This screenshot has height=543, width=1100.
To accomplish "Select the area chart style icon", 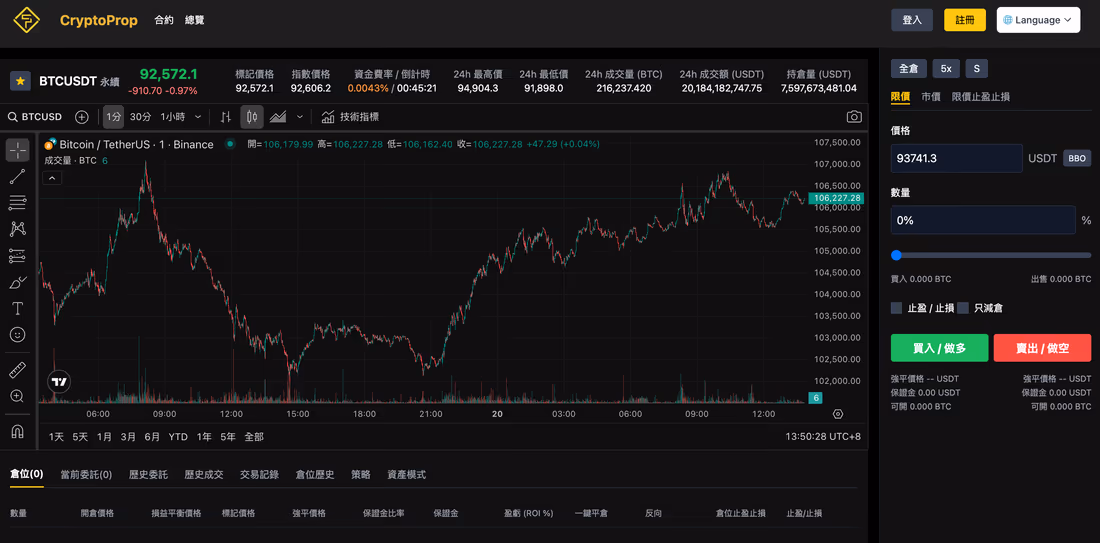I will pyautogui.click(x=278, y=116).
